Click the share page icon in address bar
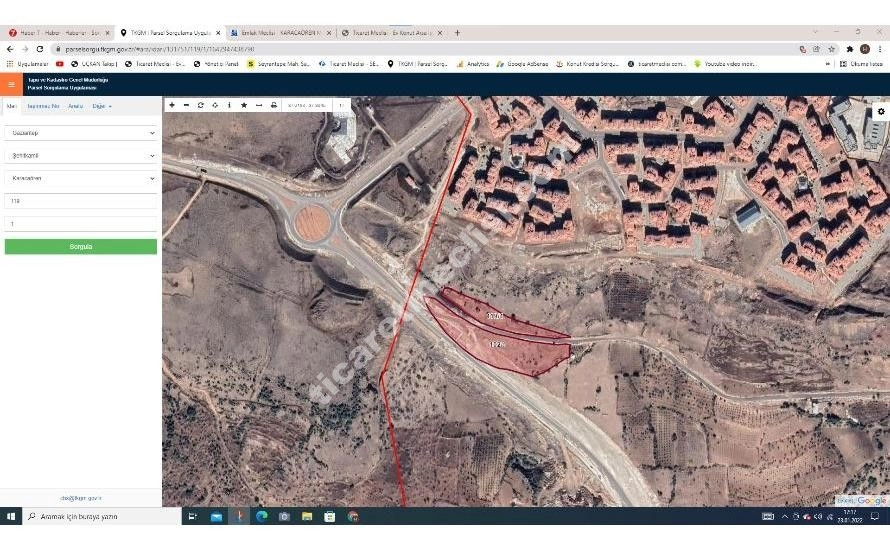 point(816,49)
